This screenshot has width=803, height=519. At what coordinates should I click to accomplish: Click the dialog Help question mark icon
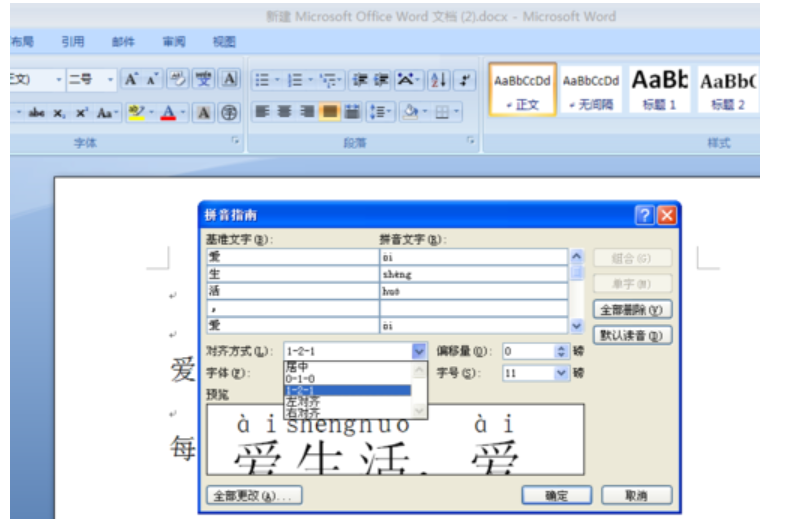[x=644, y=215]
